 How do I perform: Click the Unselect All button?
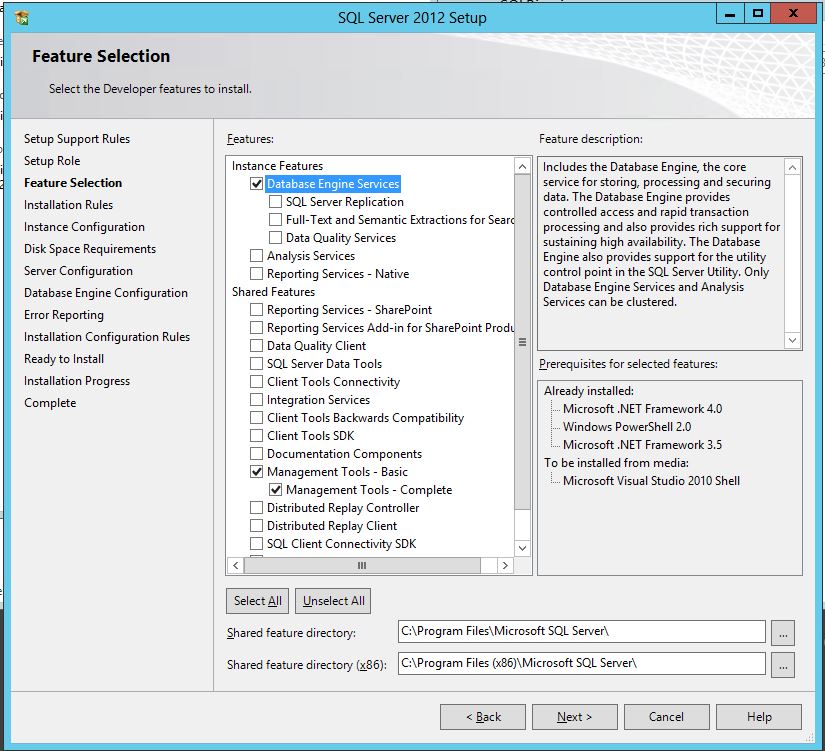[x=333, y=601]
